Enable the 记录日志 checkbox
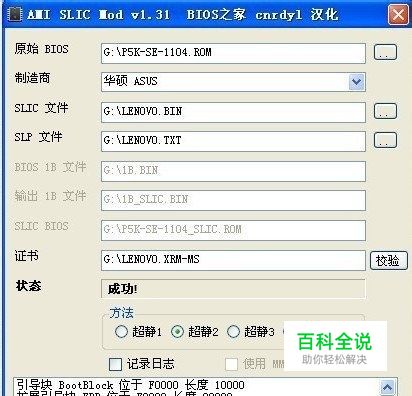 tap(115, 364)
